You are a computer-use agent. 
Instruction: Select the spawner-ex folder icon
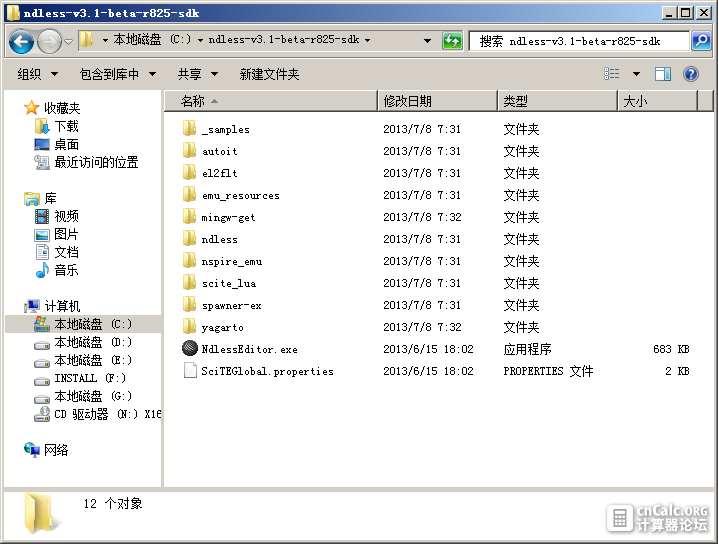tap(189, 304)
